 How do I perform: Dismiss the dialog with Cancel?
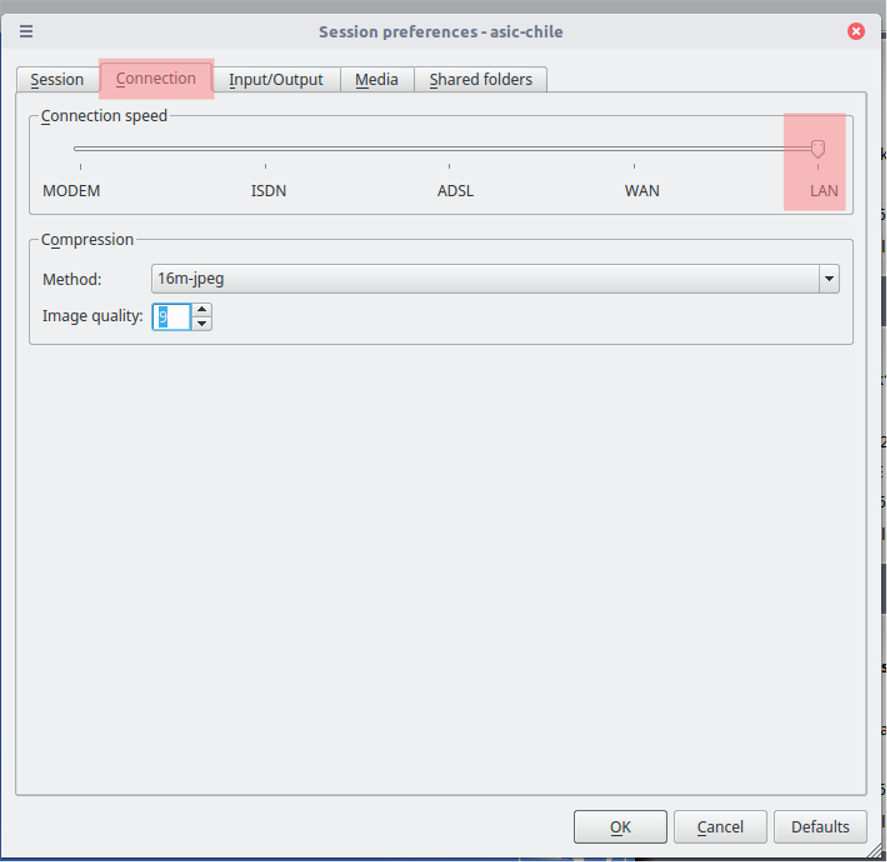tap(720, 827)
